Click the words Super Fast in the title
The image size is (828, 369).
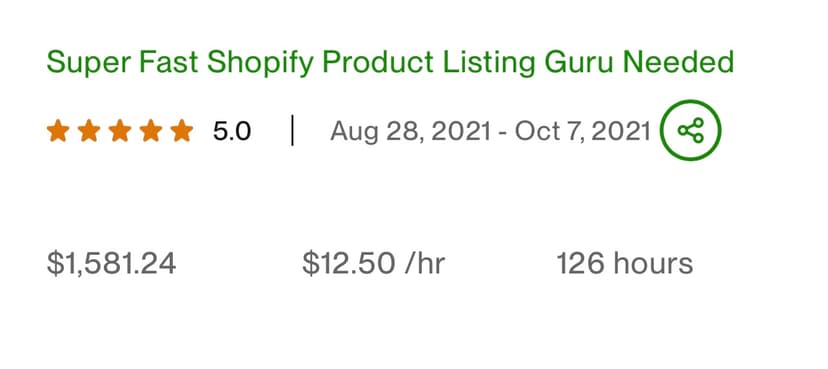(x=123, y=62)
